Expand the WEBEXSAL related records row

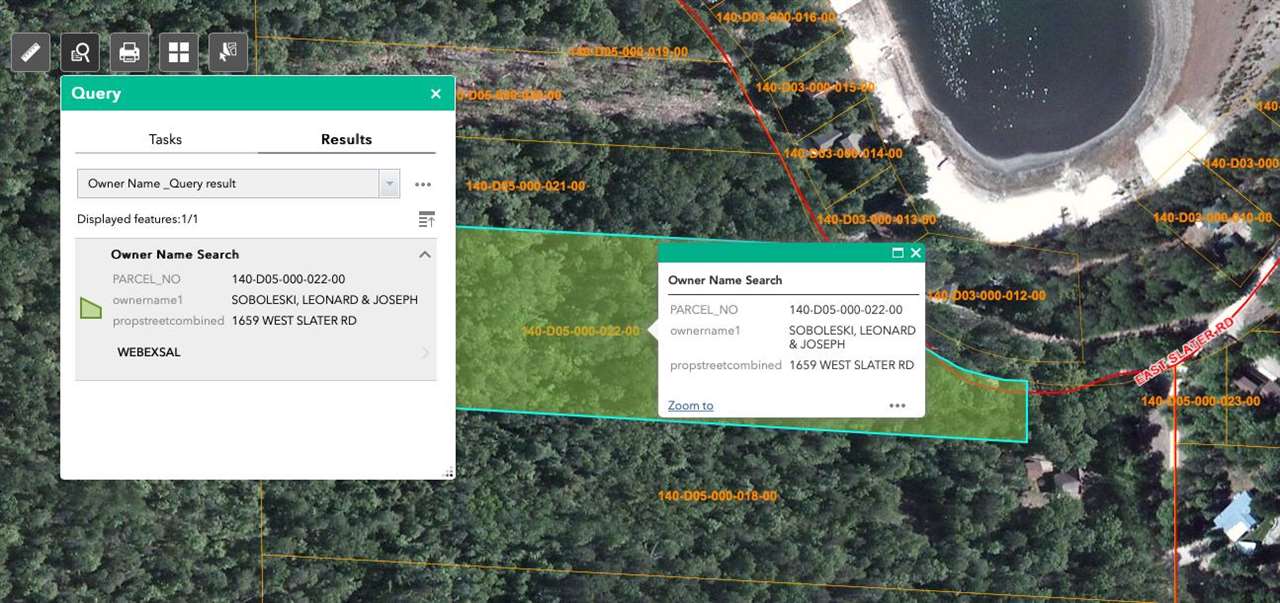pyautogui.click(x=256, y=352)
